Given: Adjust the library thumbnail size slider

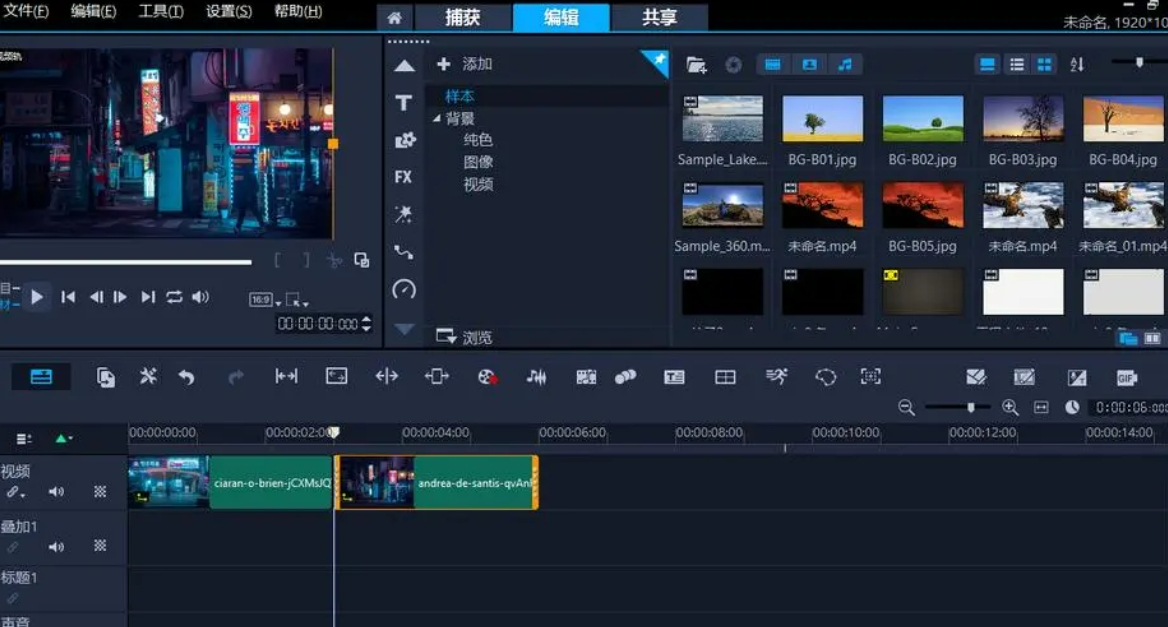Looking at the screenshot, I should click(x=1139, y=63).
